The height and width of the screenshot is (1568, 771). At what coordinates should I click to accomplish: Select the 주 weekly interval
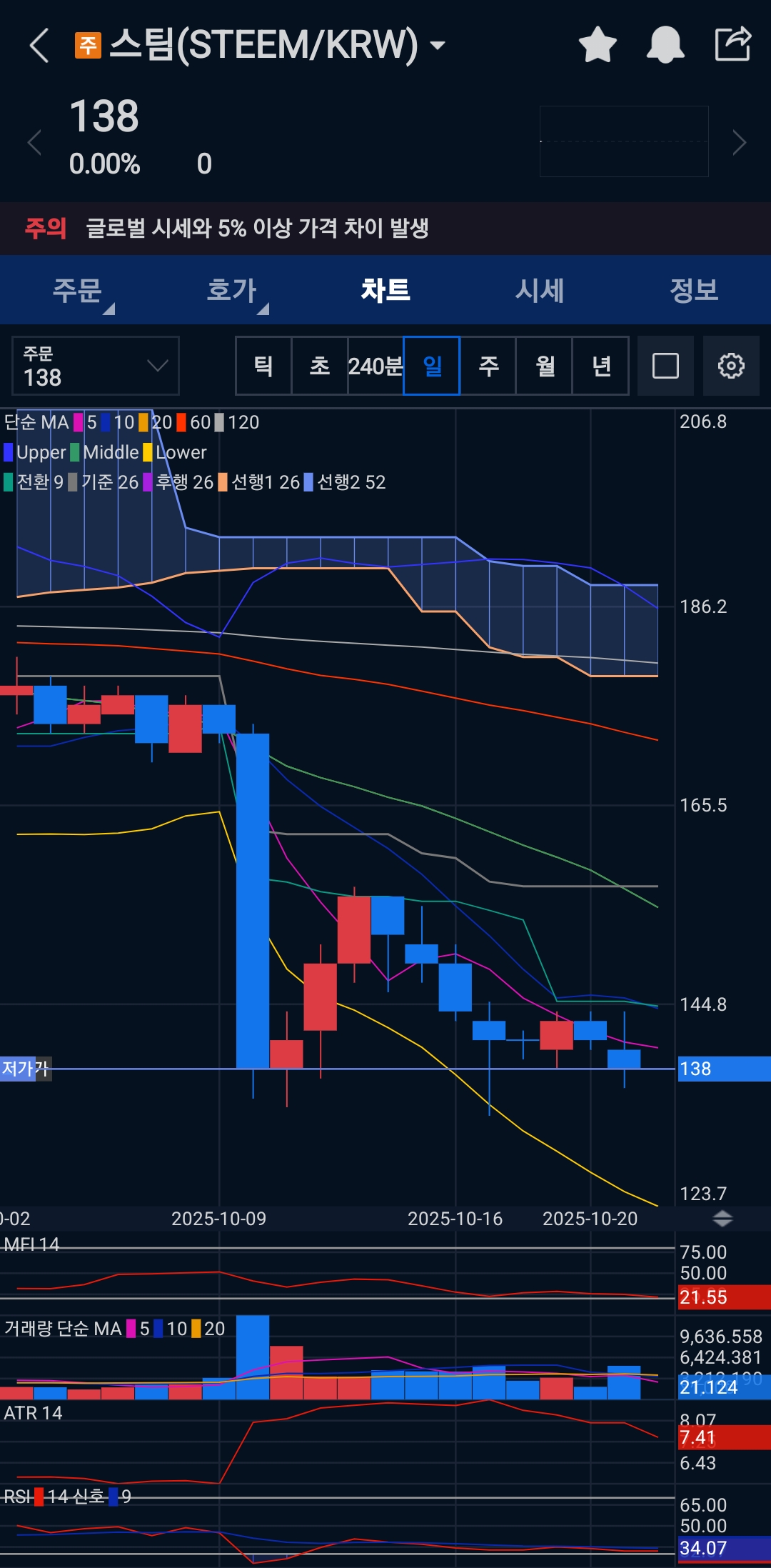point(488,366)
